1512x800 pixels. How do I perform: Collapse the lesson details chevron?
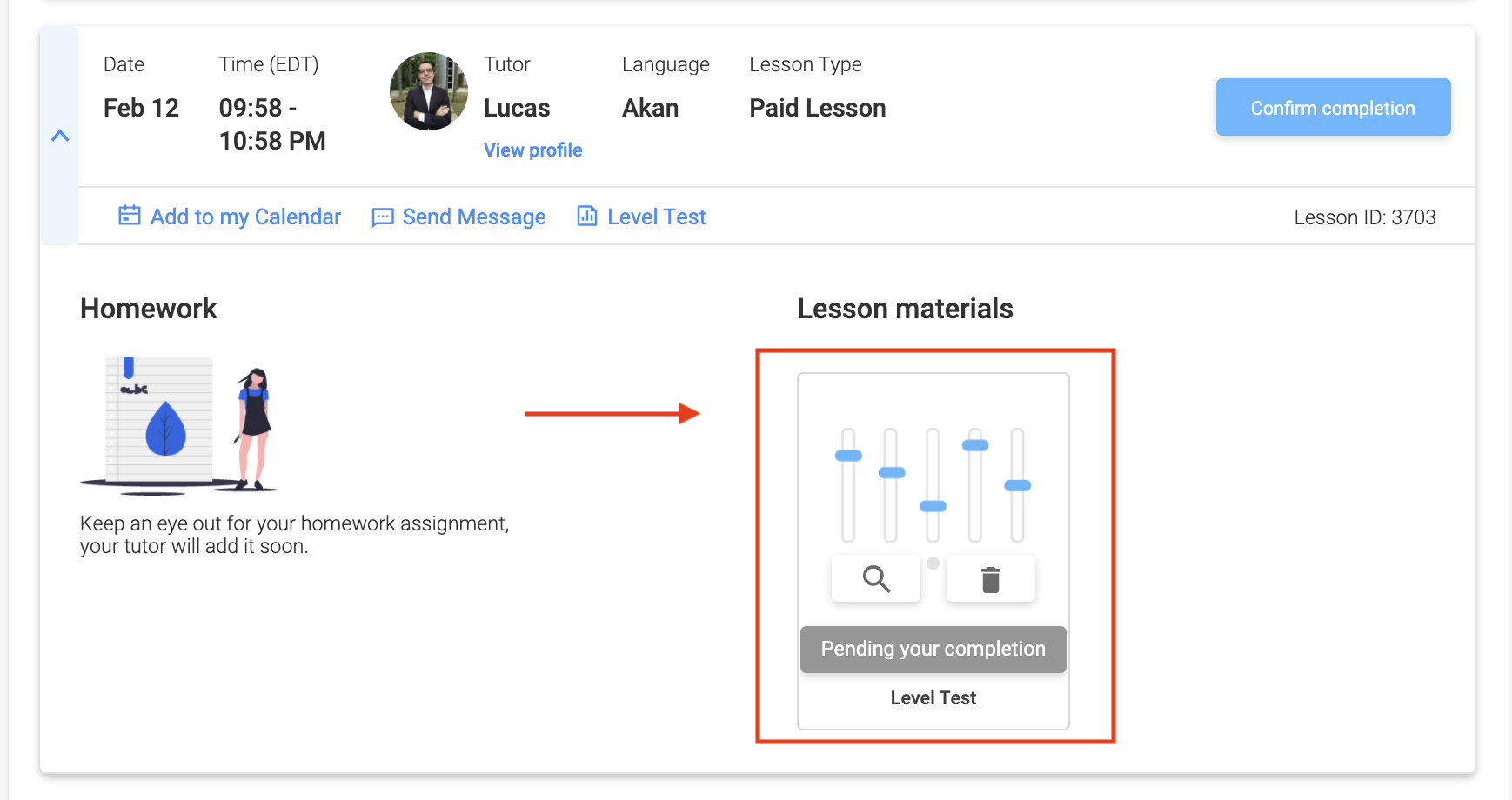(x=60, y=136)
